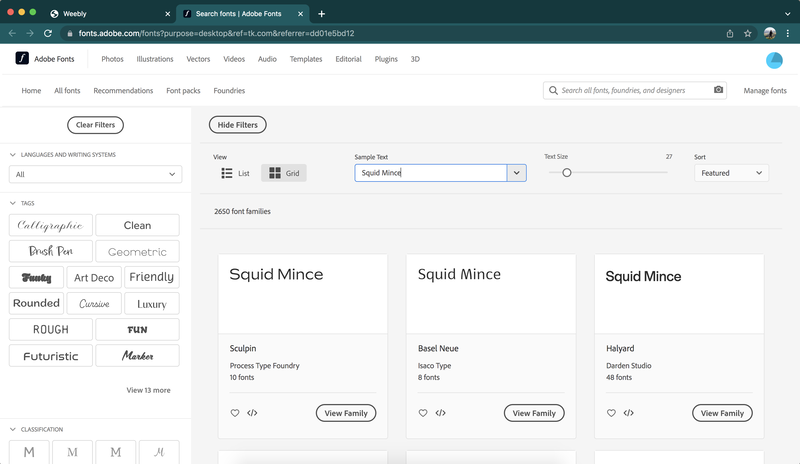Toggle the Calligraphic tag filter

tap(51, 225)
